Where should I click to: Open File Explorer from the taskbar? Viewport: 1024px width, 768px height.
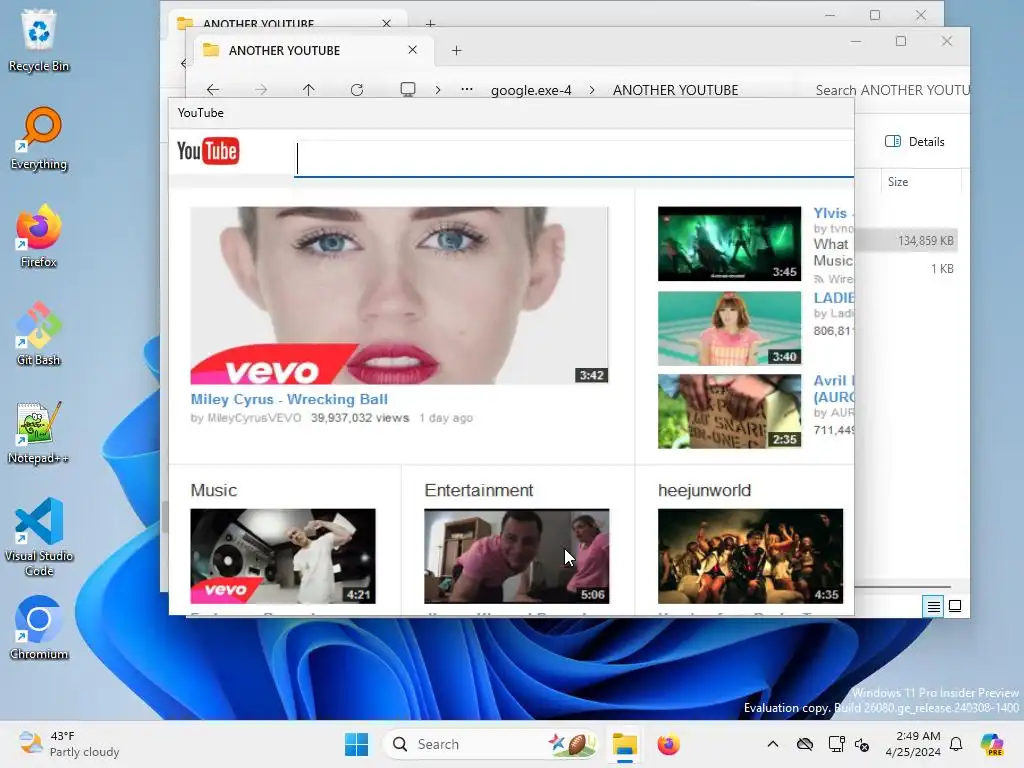pyautogui.click(x=624, y=744)
